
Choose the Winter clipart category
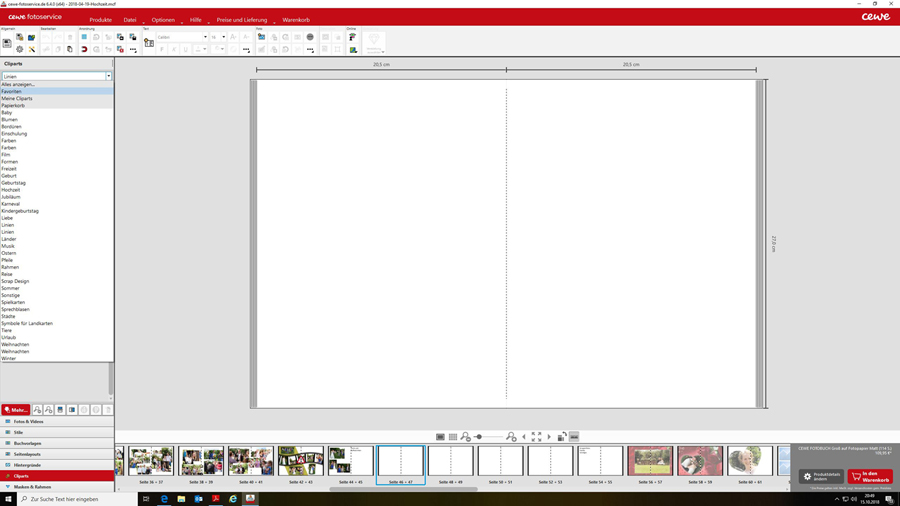(56, 359)
